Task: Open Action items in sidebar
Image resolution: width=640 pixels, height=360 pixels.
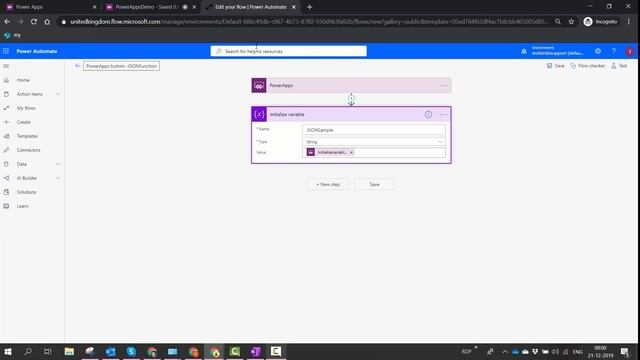Action: (x=29, y=94)
